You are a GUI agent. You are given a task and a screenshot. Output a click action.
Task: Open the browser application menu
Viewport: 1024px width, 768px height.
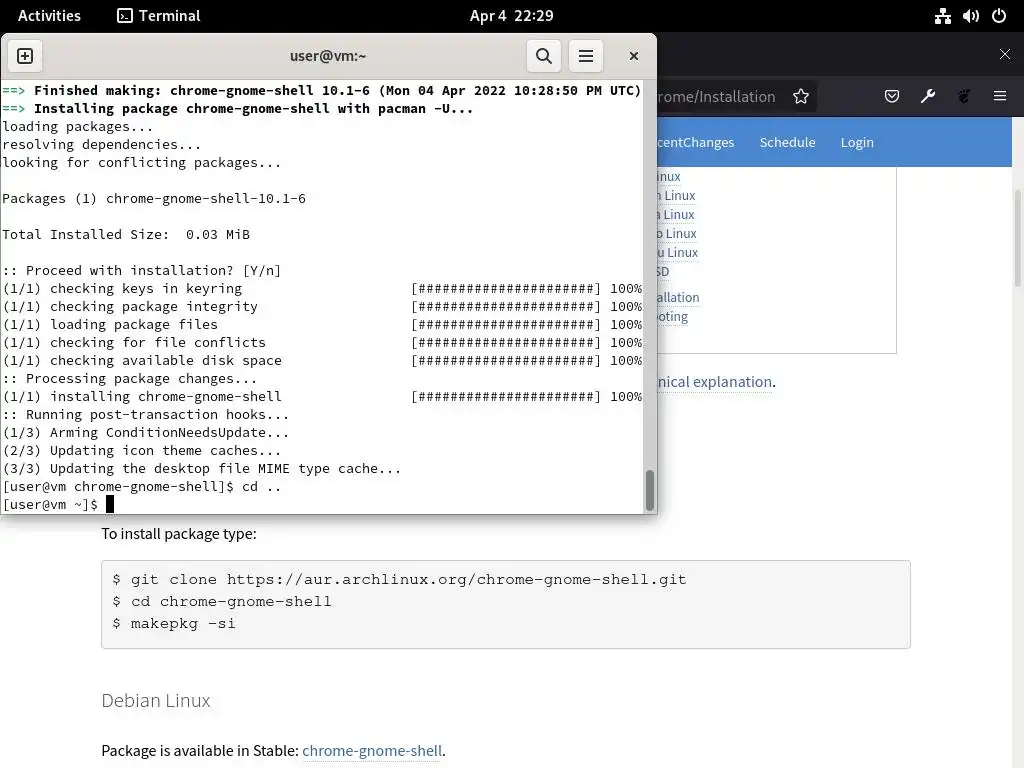pyautogui.click(x=999, y=97)
